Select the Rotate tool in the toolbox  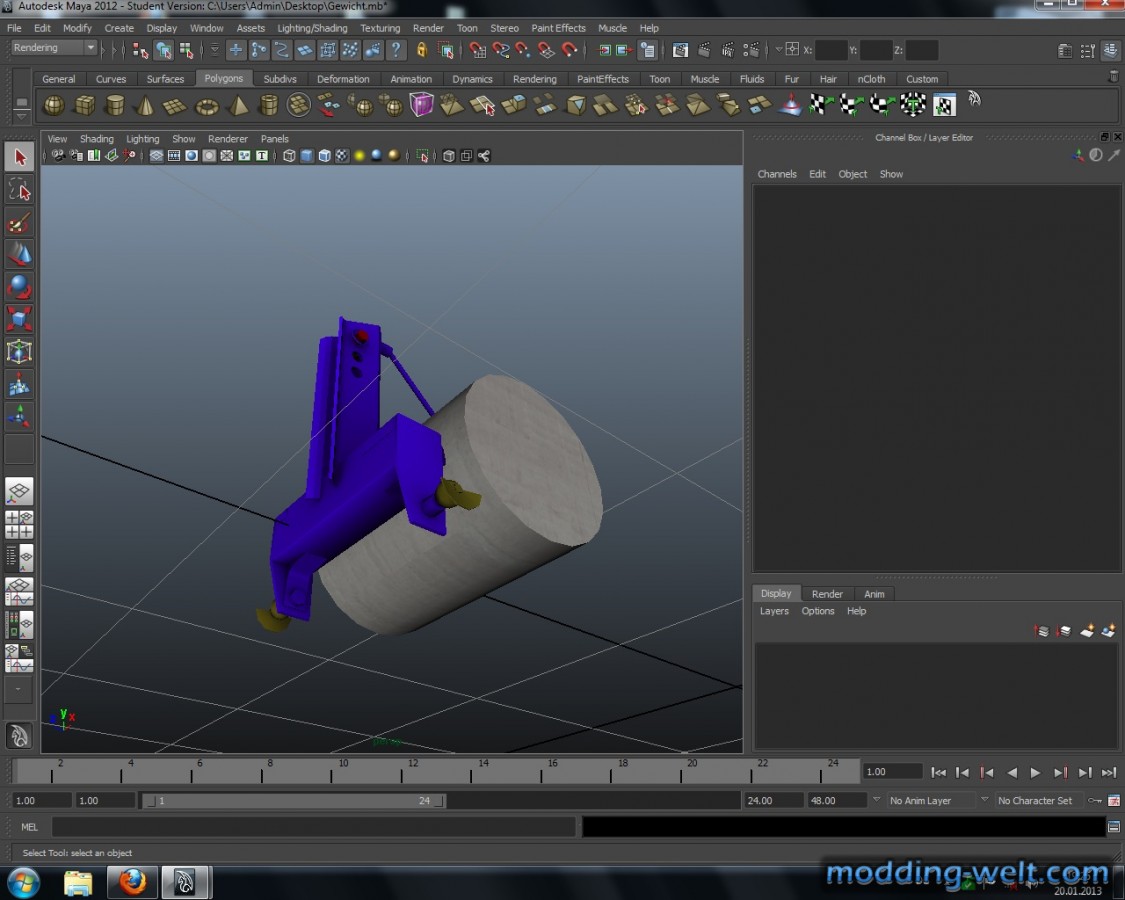coord(19,287)
